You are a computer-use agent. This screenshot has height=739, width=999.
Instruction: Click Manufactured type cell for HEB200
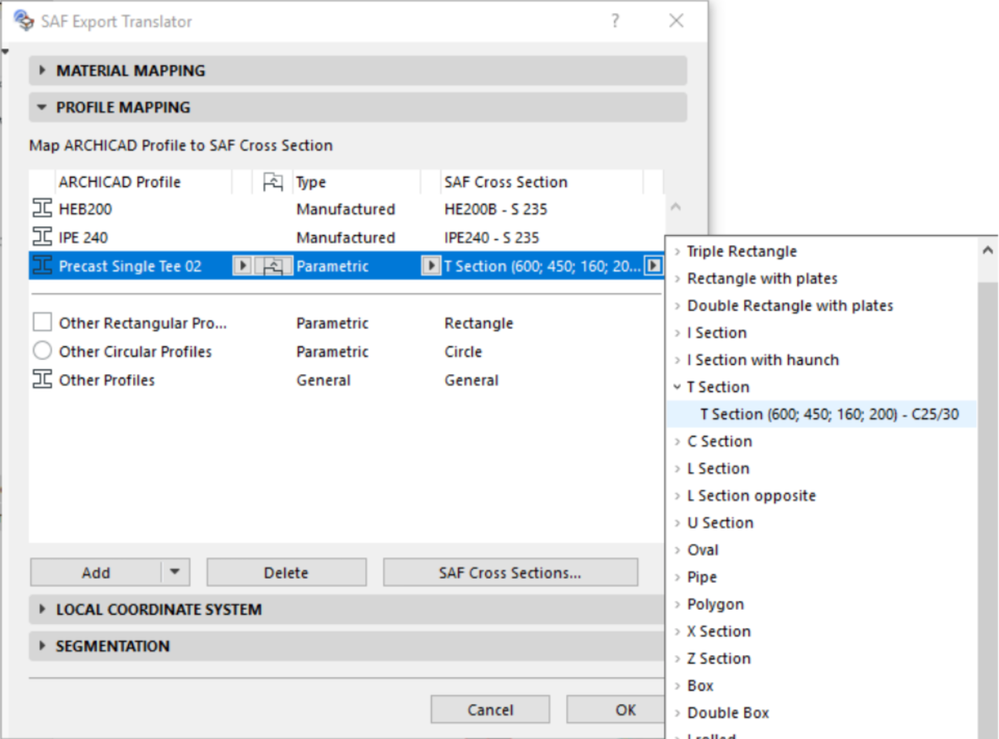[x=345, y=209]
